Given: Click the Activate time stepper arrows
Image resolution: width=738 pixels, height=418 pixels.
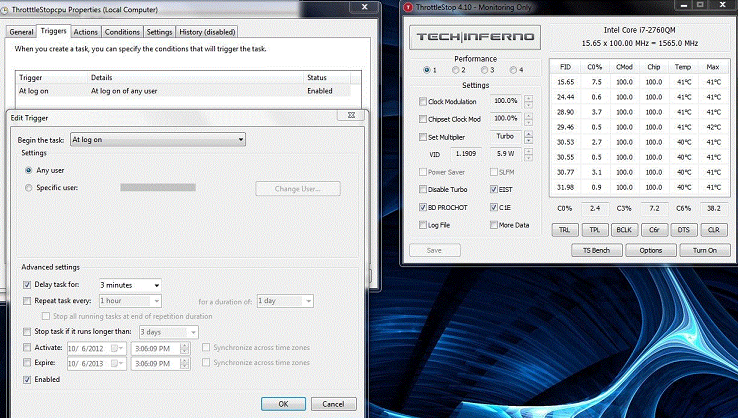Looking at the screenshot, I should point(184,348).
